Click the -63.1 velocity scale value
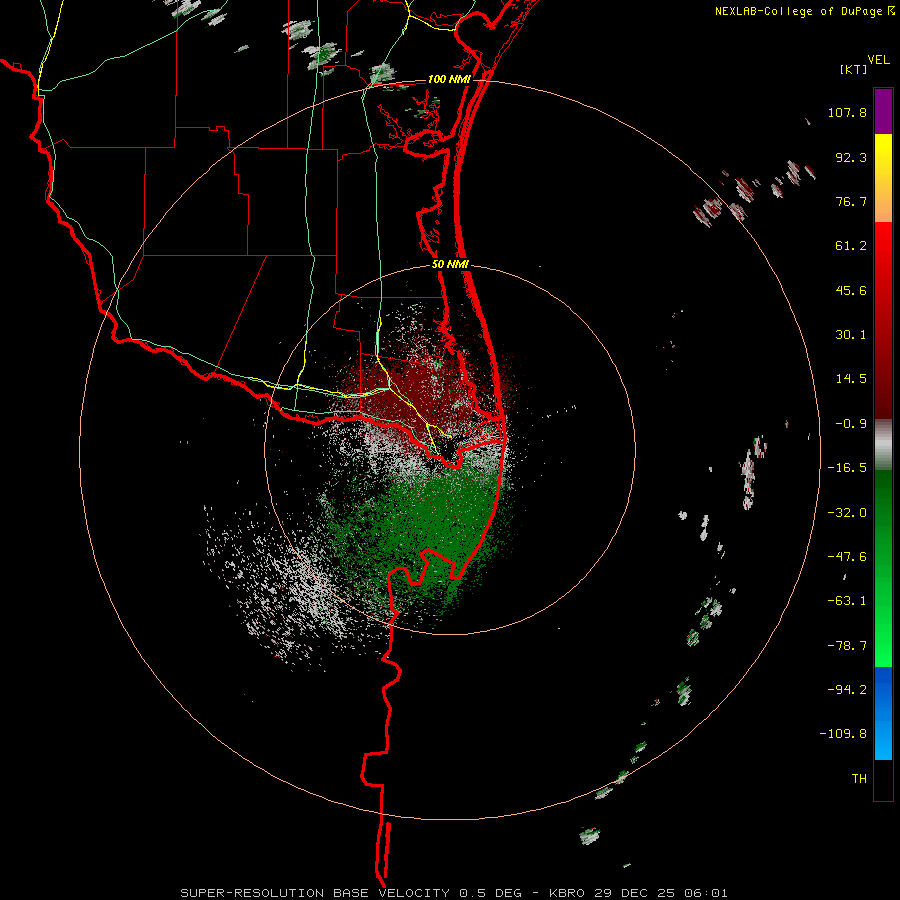 (x=847, y=601)
